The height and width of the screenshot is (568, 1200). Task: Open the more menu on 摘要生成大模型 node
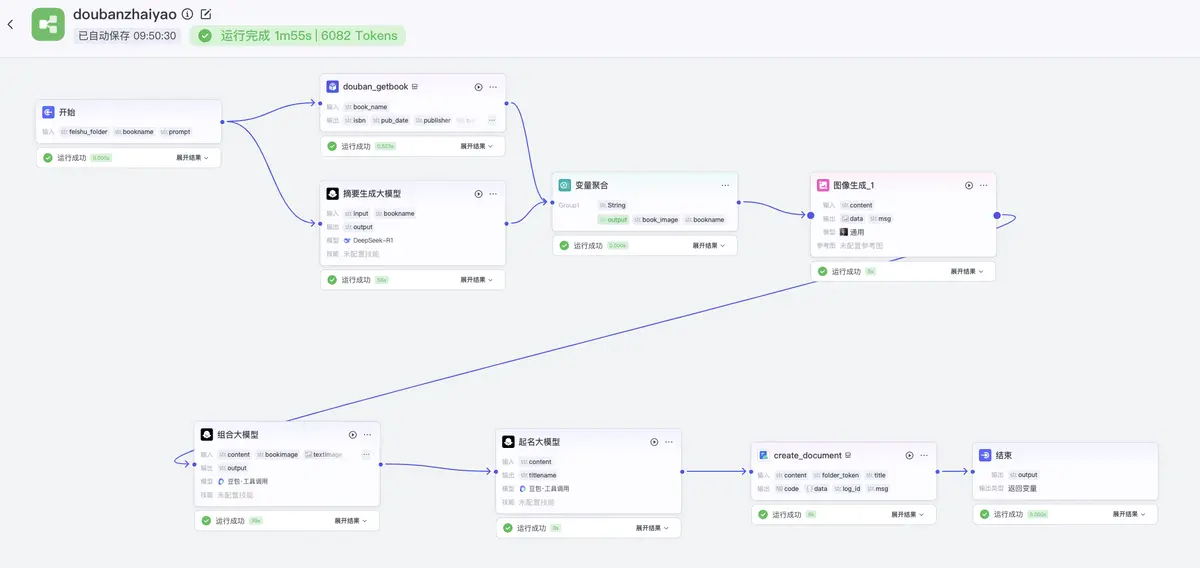click(x=493, y=194)
